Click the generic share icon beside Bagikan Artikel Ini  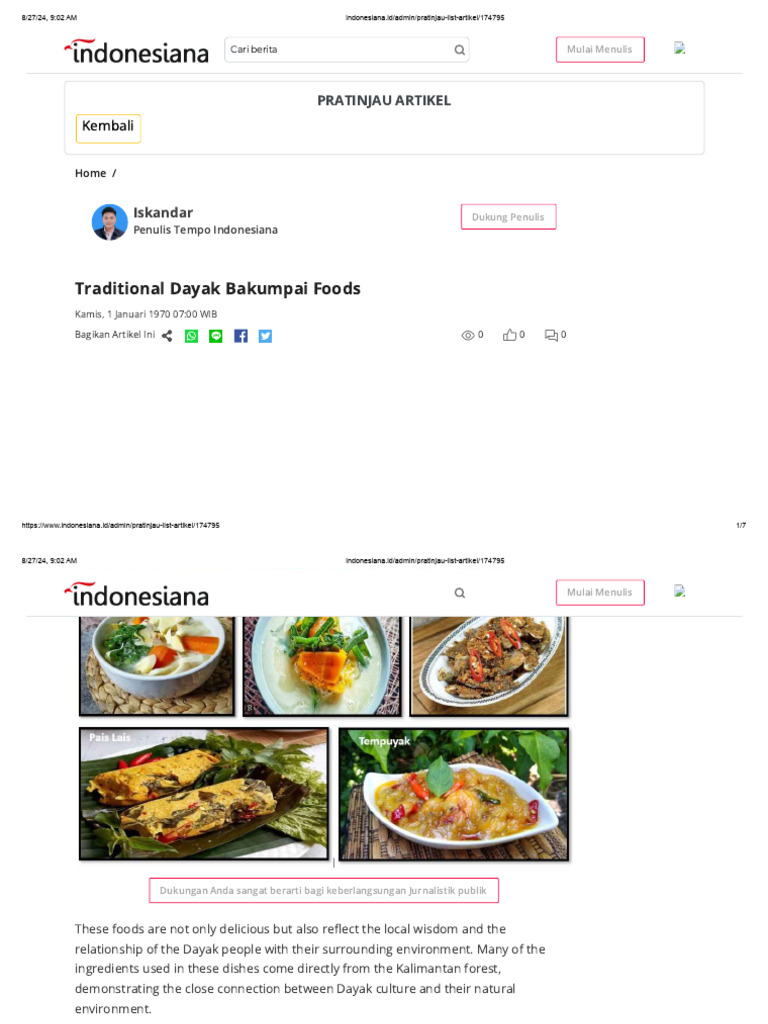pos(167,336)
